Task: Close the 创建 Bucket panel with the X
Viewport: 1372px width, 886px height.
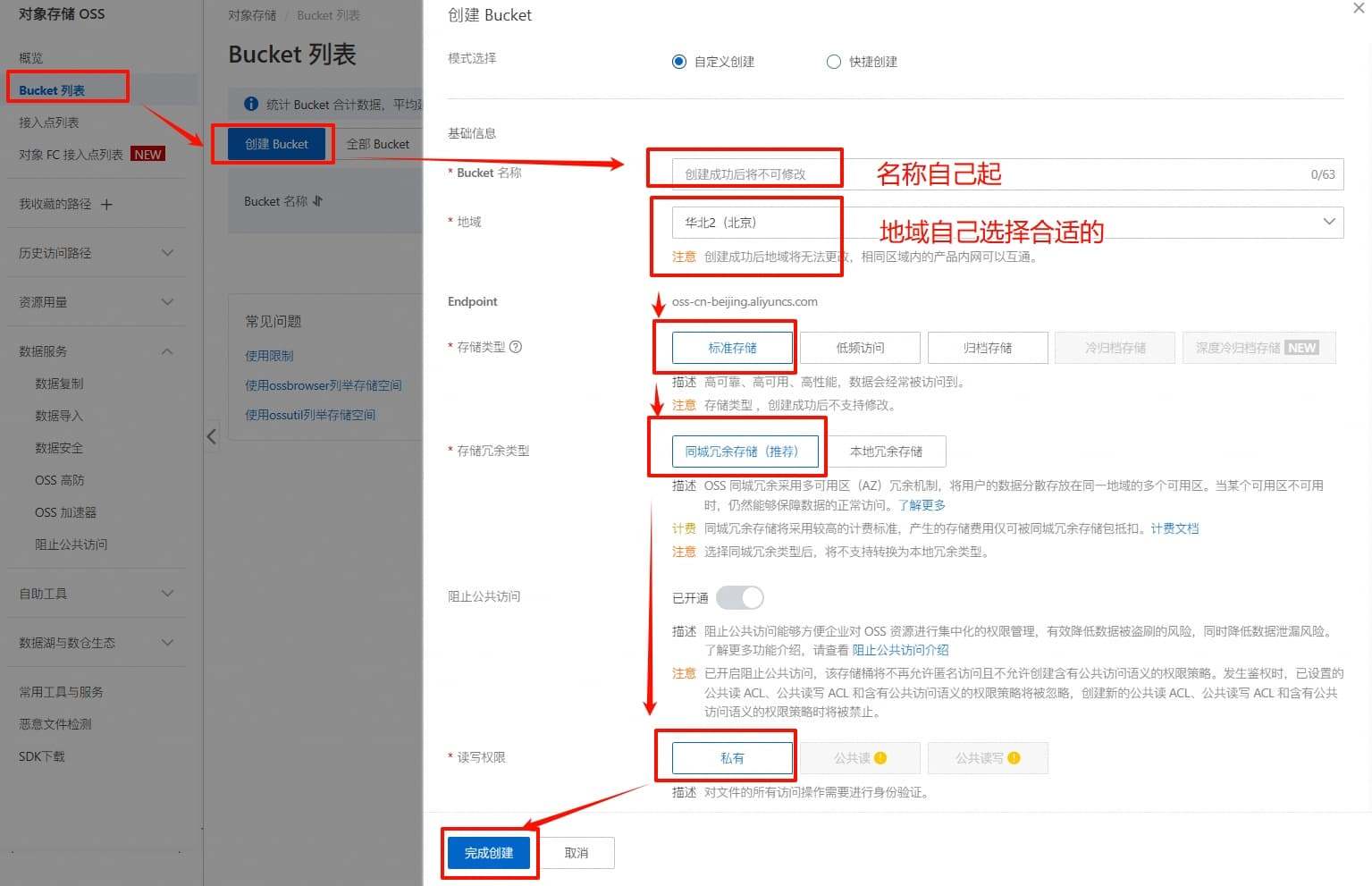Action: pos(1359,8)
